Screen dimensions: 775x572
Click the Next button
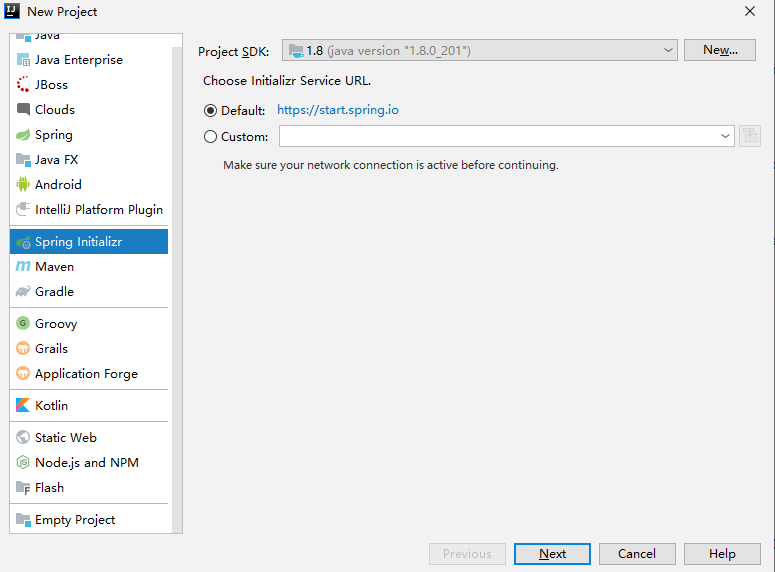(552, 554)
